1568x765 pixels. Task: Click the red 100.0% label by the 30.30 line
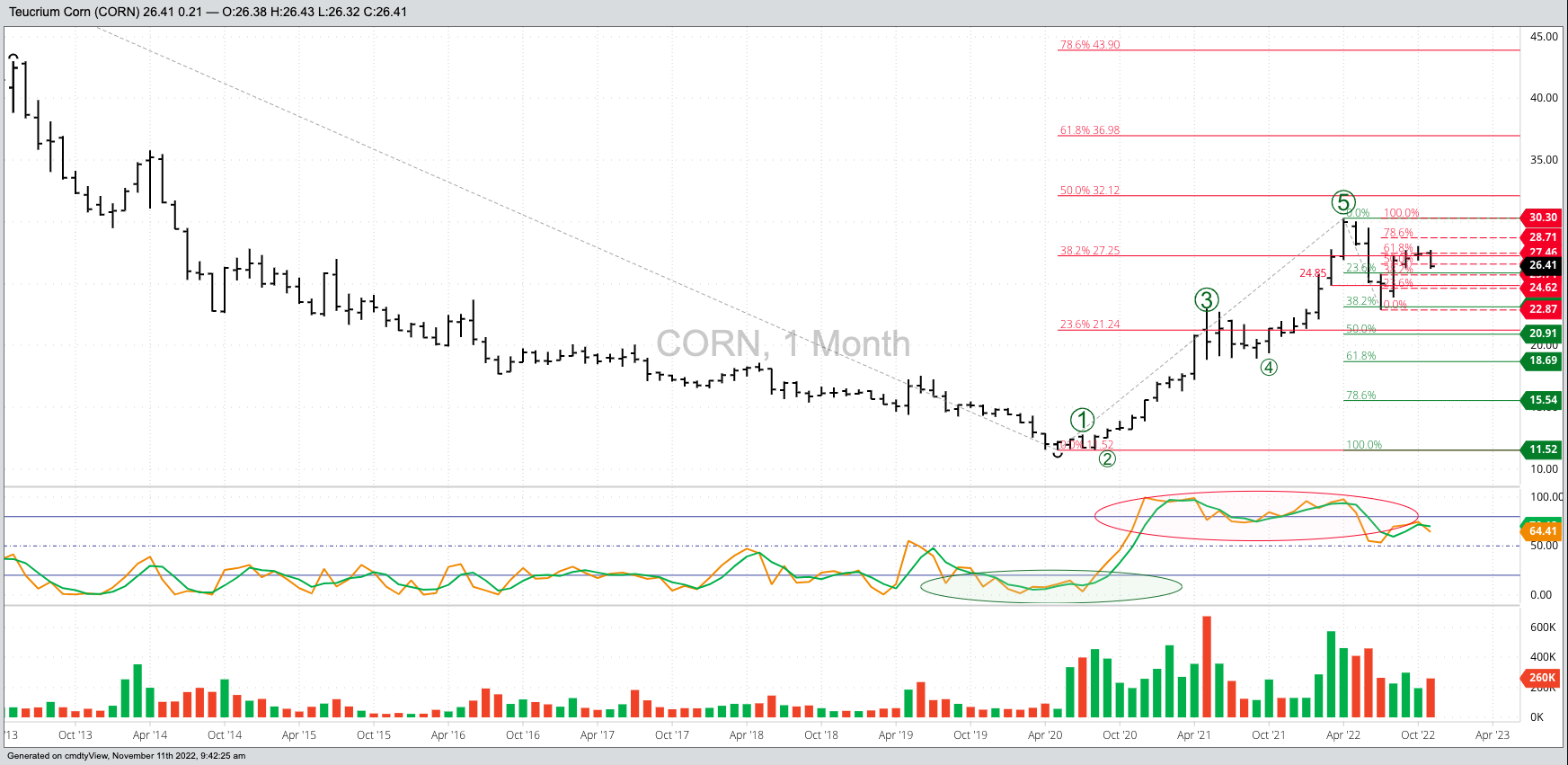point(1401,213)
